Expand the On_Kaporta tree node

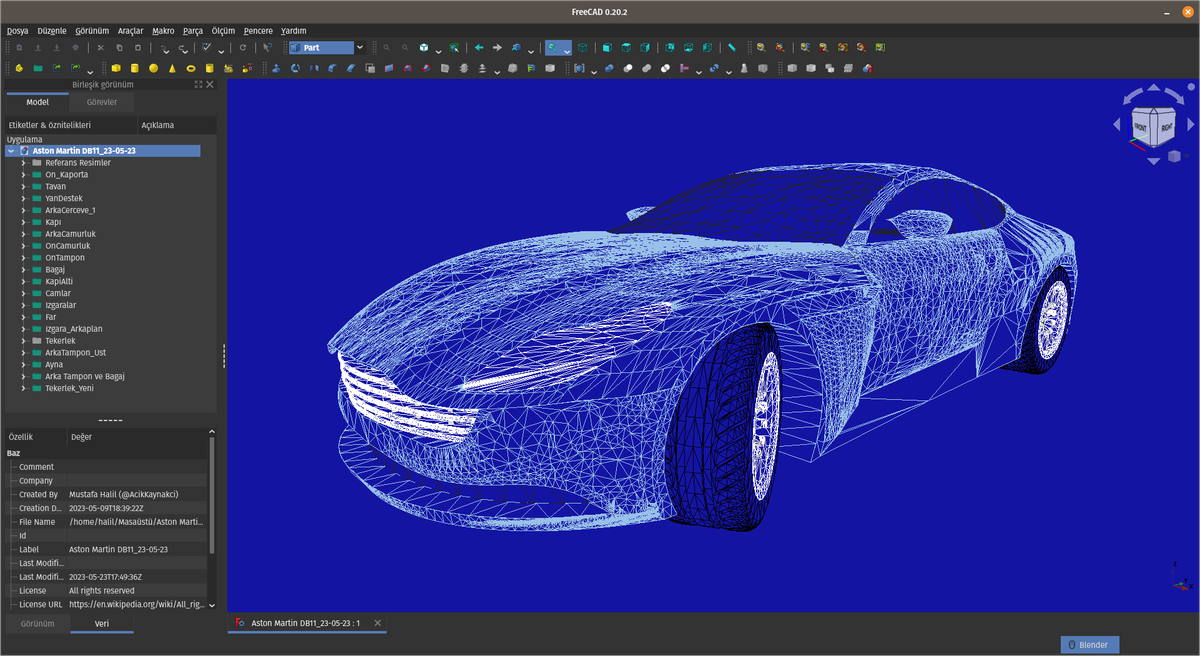(x=23, y=175)
